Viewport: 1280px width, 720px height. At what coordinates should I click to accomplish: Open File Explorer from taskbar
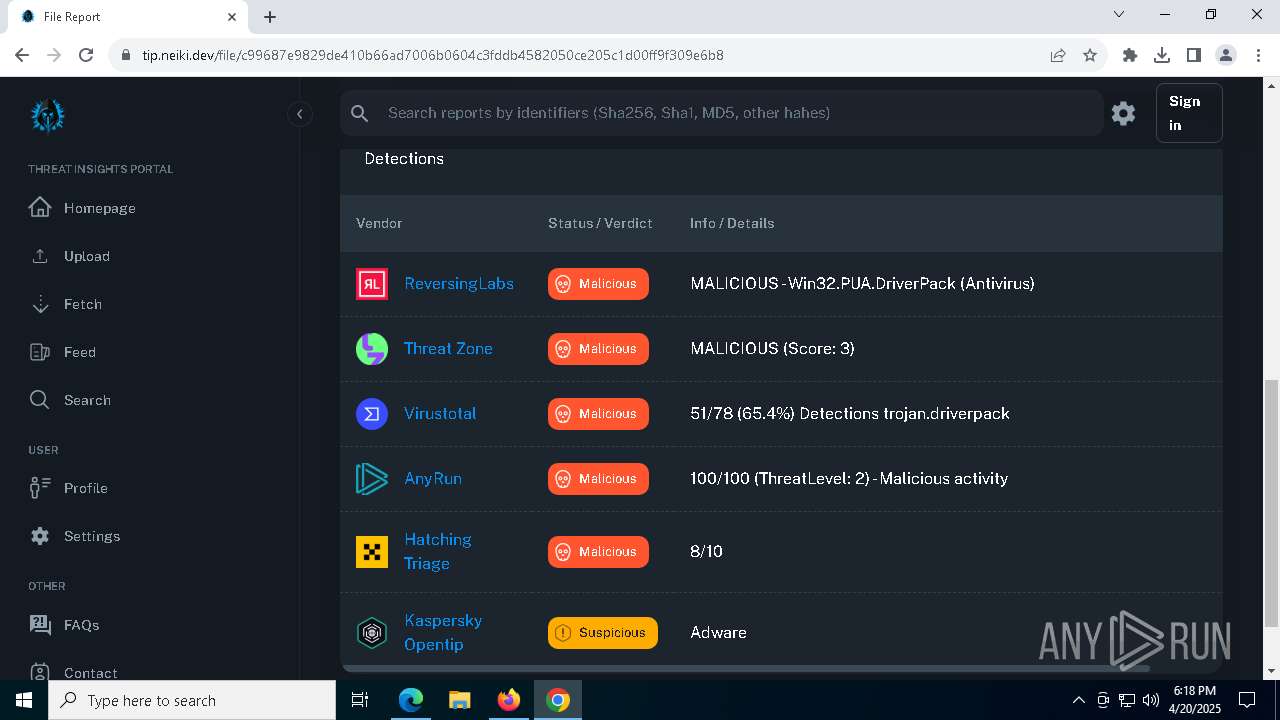[x=460, y=700]
